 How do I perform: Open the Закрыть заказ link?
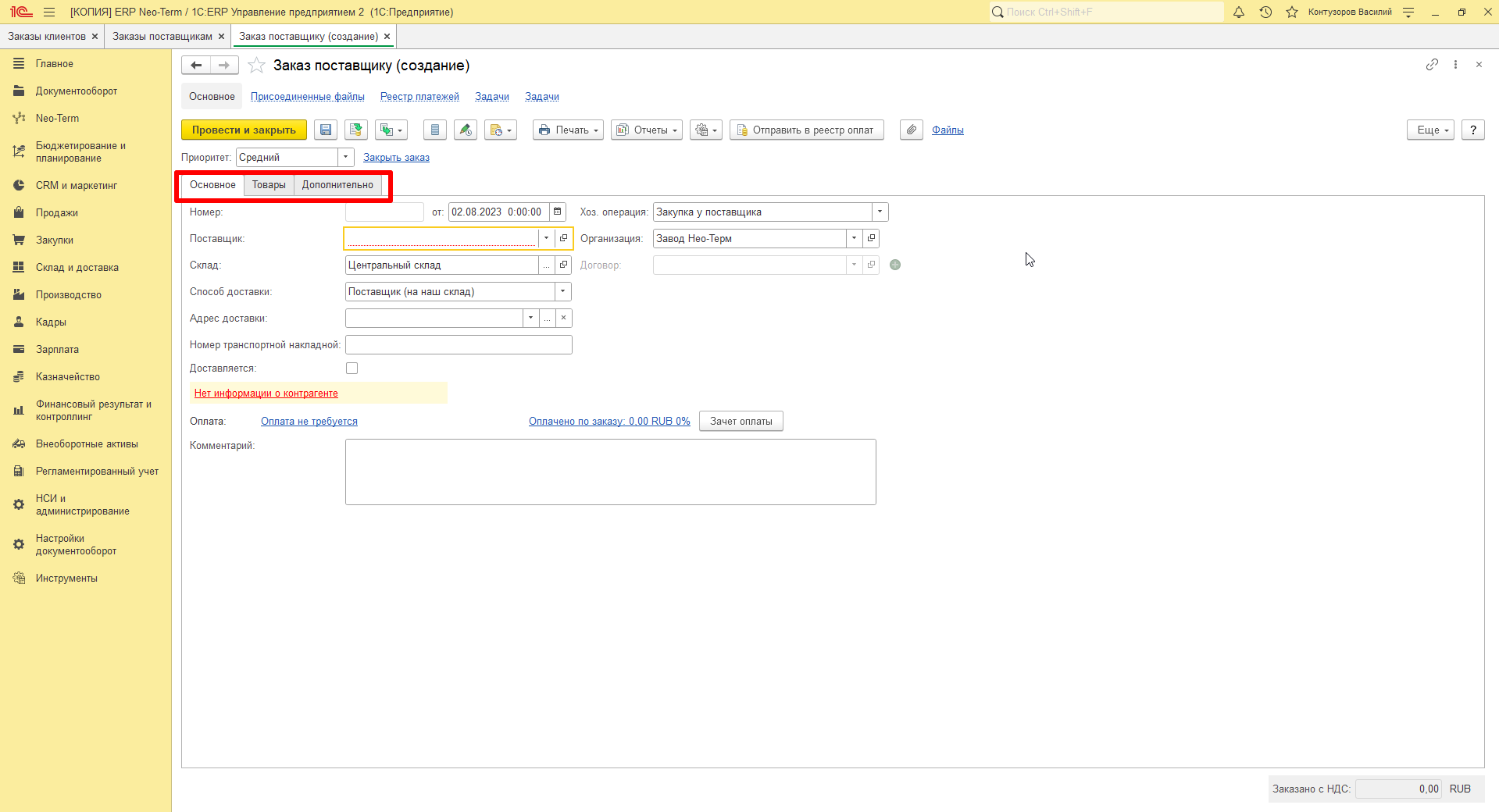396,158
